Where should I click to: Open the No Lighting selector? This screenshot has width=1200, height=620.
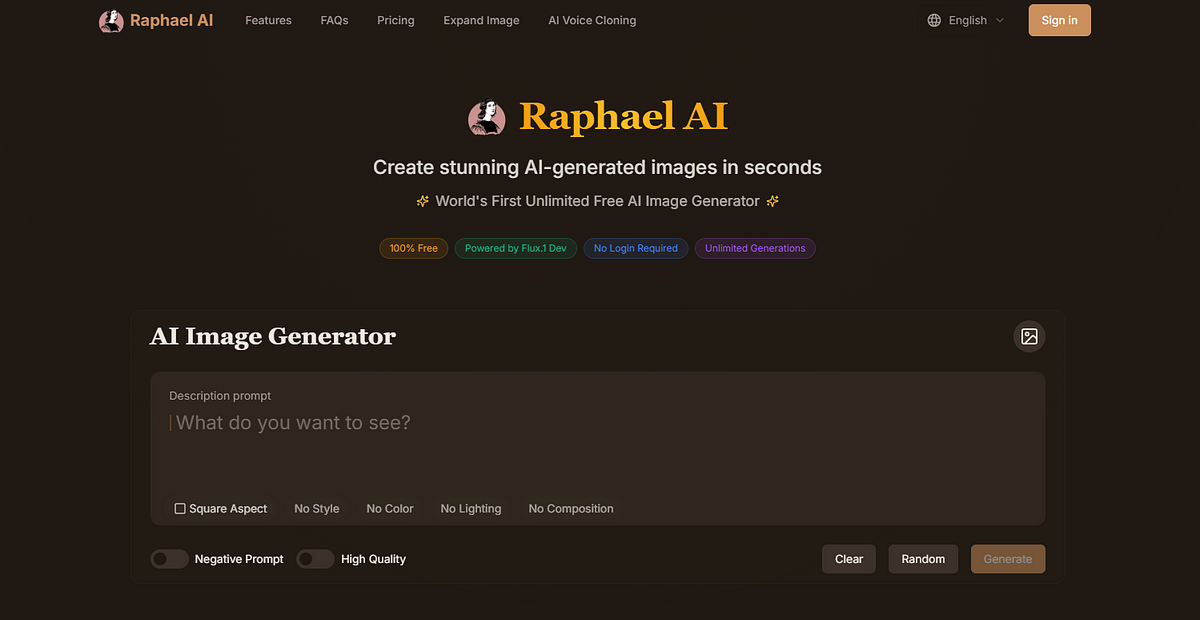coord(471,509)
